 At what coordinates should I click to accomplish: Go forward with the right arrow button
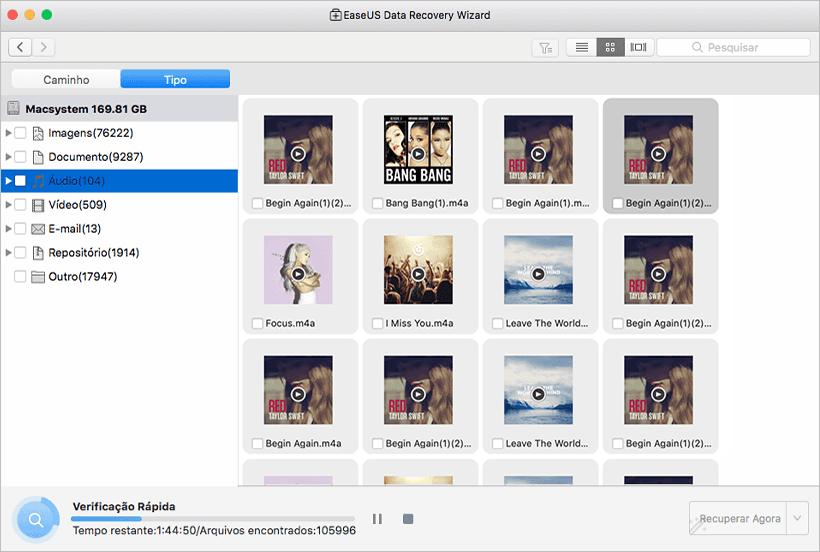43,48
